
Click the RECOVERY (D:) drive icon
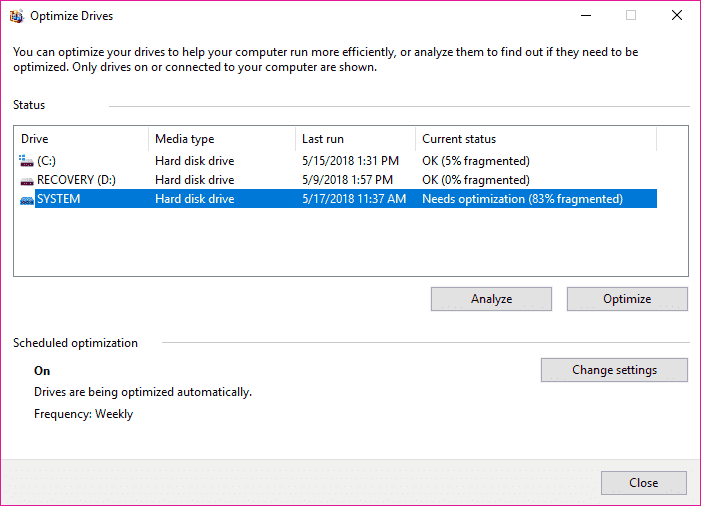click(26, 180)
